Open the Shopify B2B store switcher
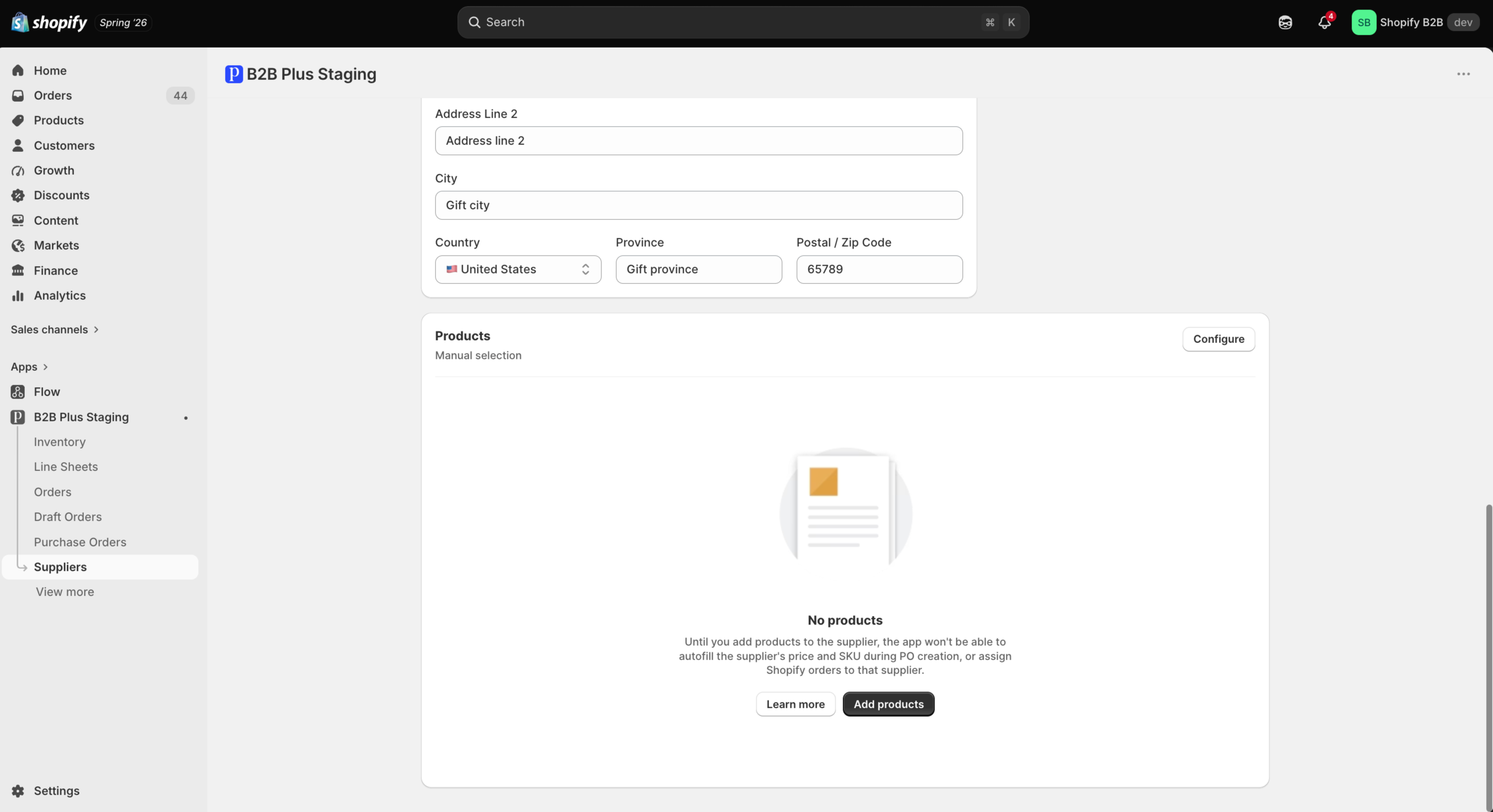Viewport: 1493px width, 812px height. click(x=1416, y=23)
